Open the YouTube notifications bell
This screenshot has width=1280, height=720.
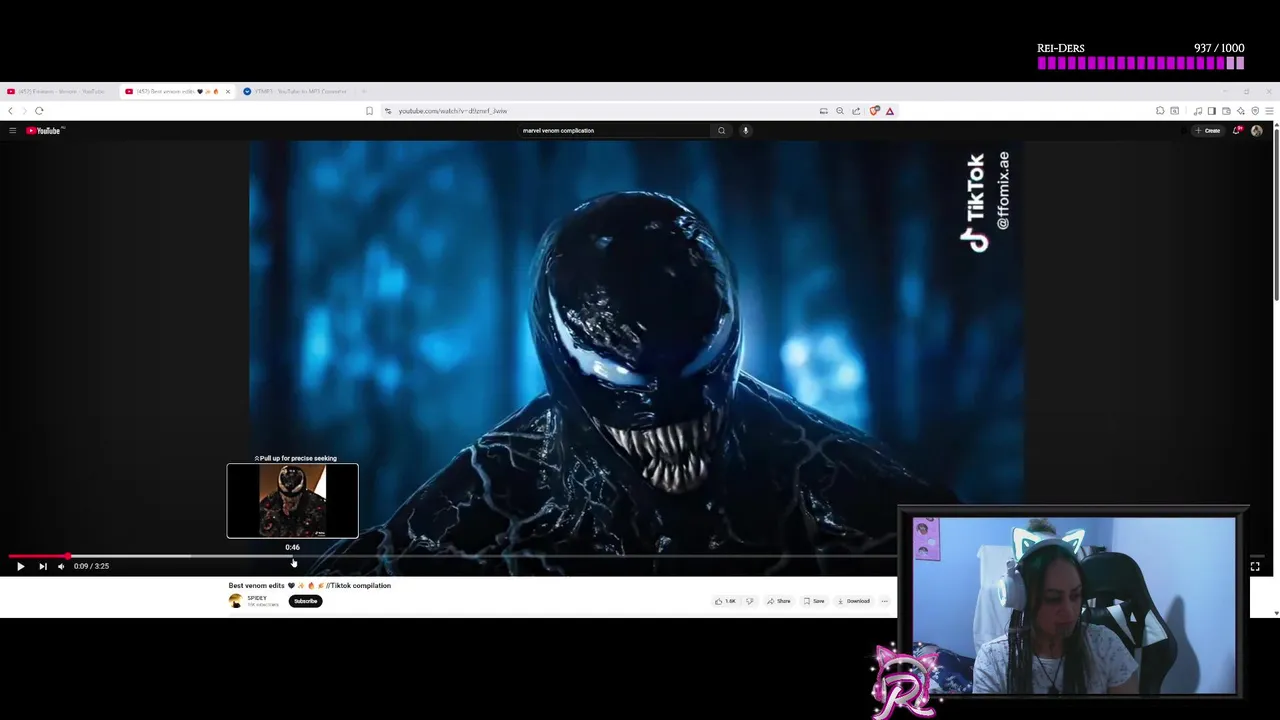pos(1237,130)
